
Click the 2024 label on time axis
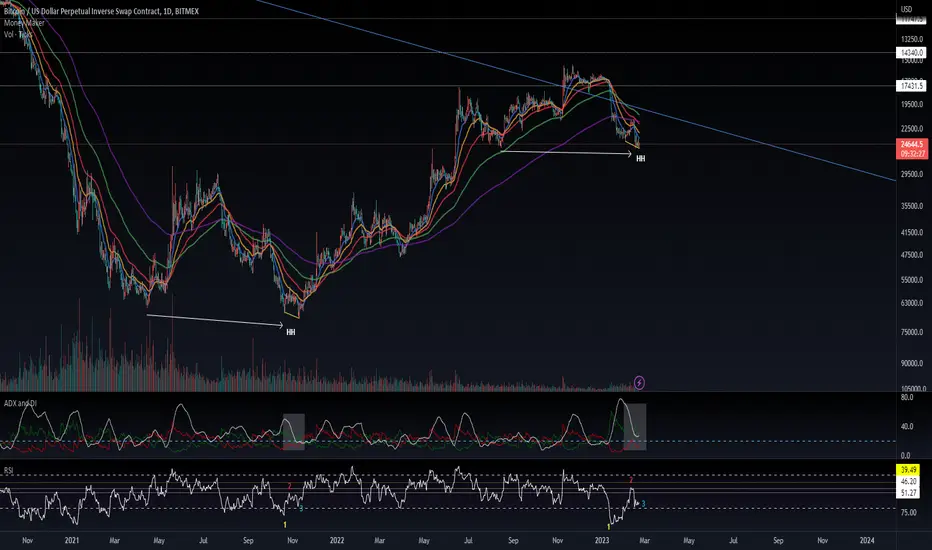tap(867, 540)
